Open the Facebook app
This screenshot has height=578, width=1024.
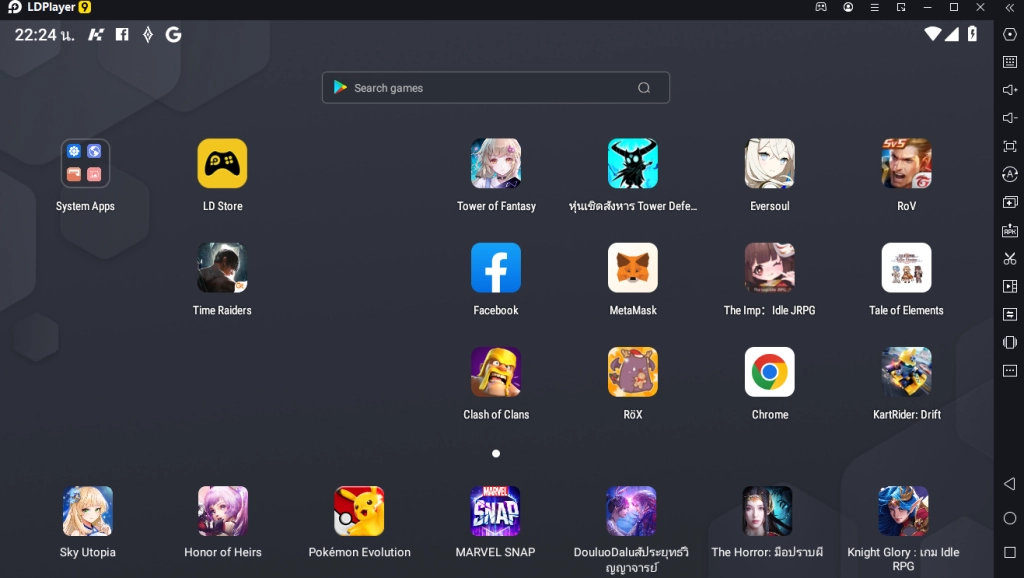tap(496, 268)
